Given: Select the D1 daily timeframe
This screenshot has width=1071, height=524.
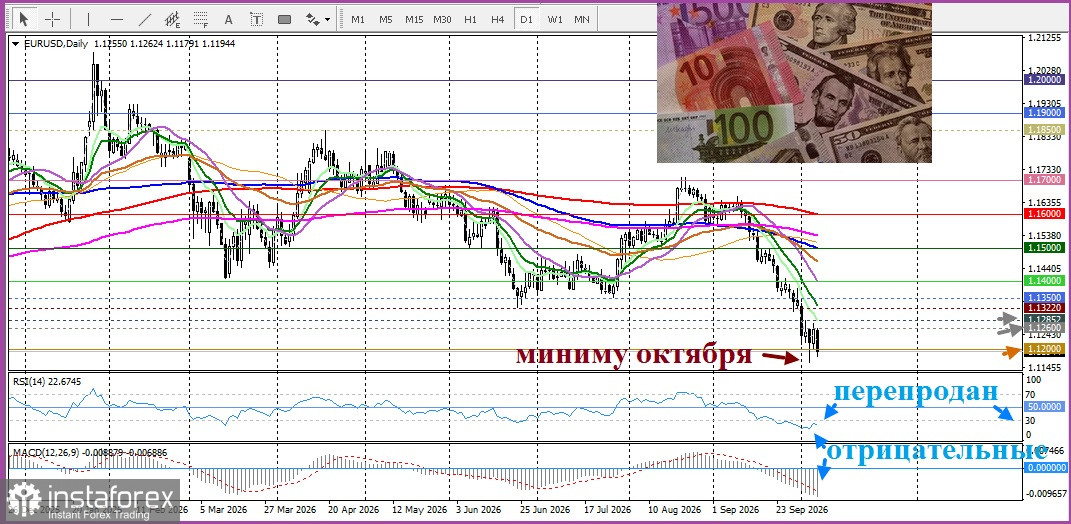Looking at the screenshot, I should click(x=526, y=19).
